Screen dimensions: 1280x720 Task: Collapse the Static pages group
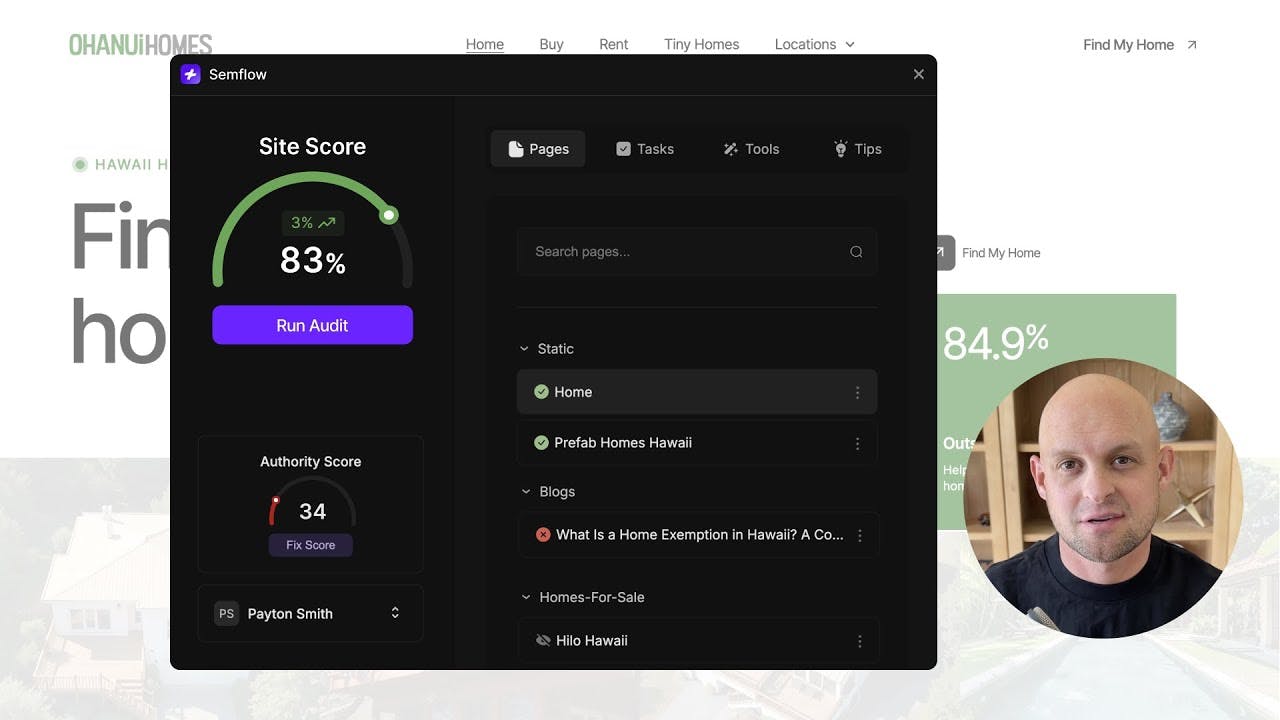click(x=524, y=349)
